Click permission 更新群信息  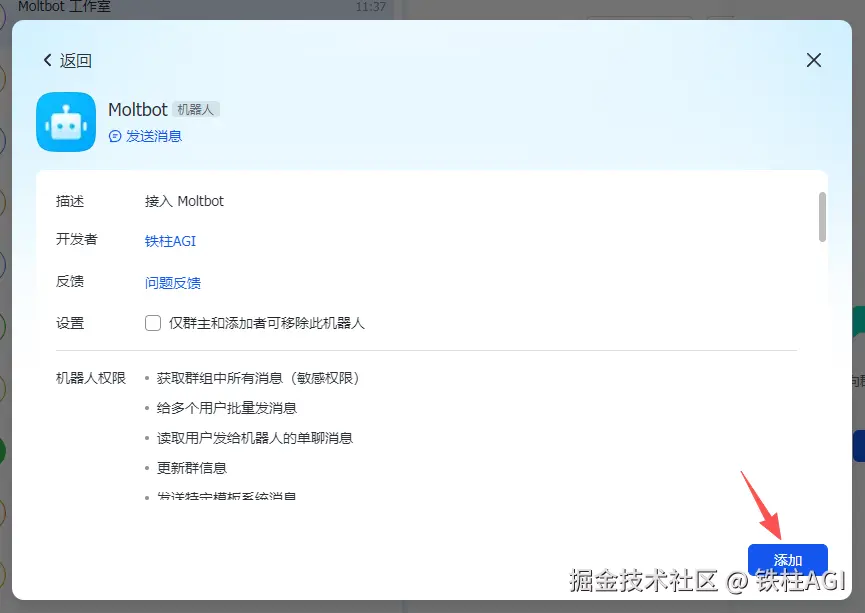pyautogui.click(x=192, y=468)
